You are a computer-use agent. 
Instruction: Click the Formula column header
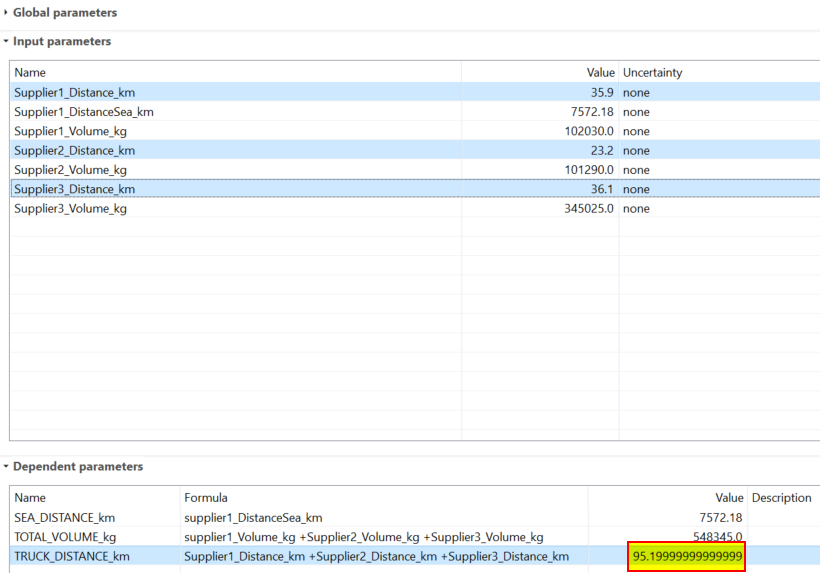point(205,498)
